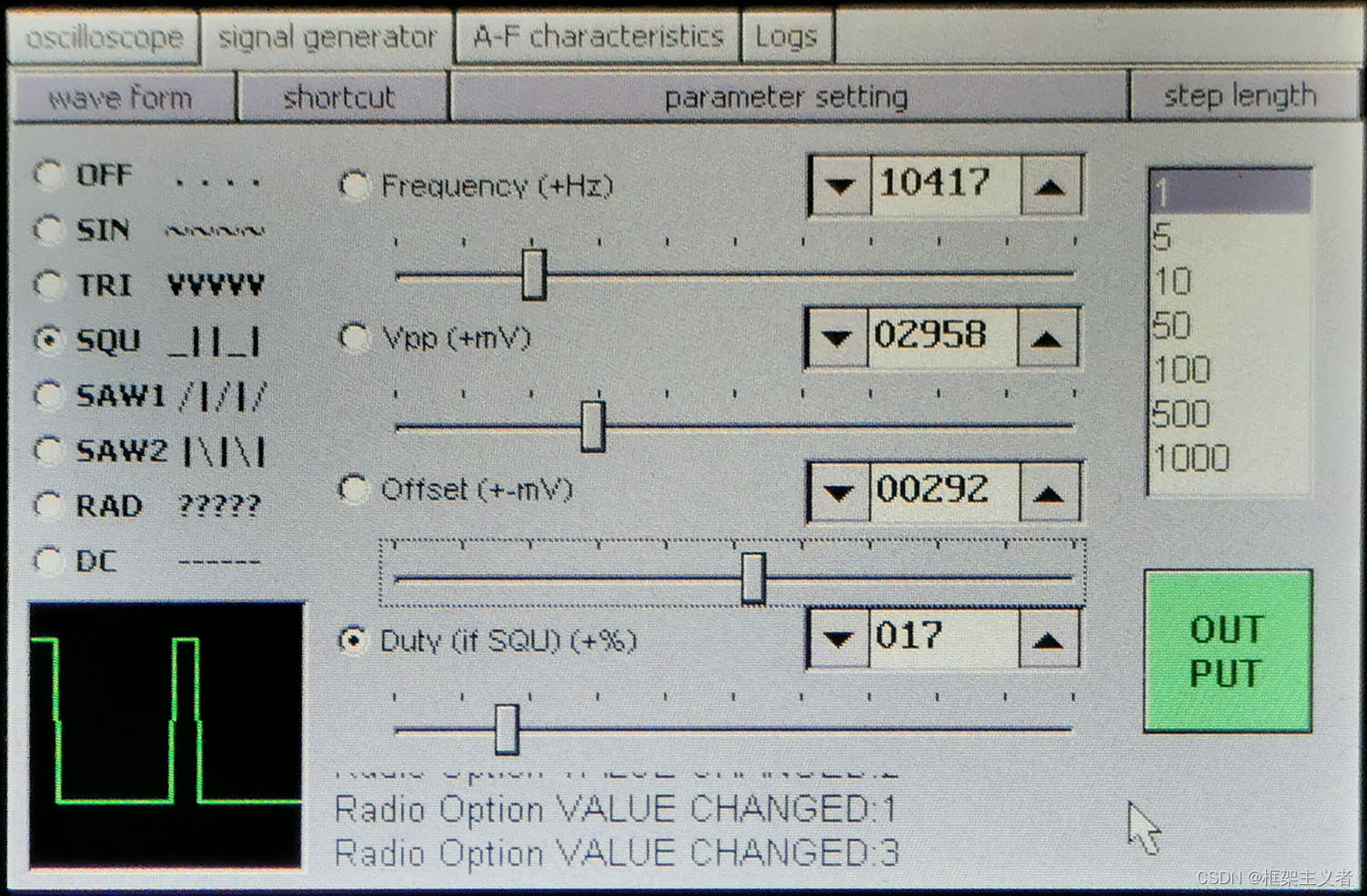The image size is (1367, 896).
Task: Decrease Offset with the down arrow
Action: [838, 493]
